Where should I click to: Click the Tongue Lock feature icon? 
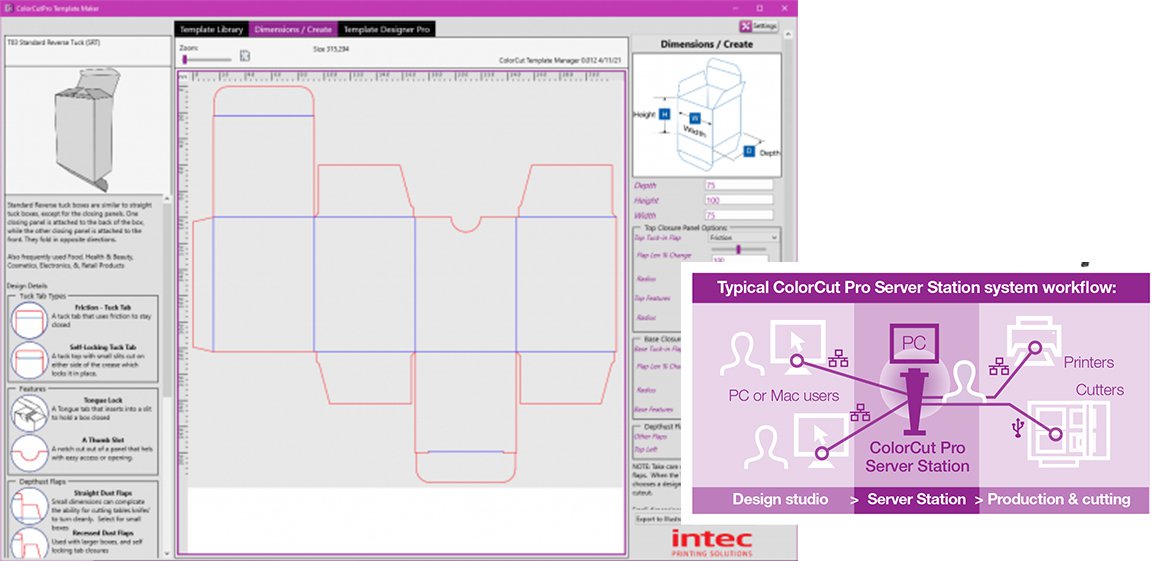(30, 413)
